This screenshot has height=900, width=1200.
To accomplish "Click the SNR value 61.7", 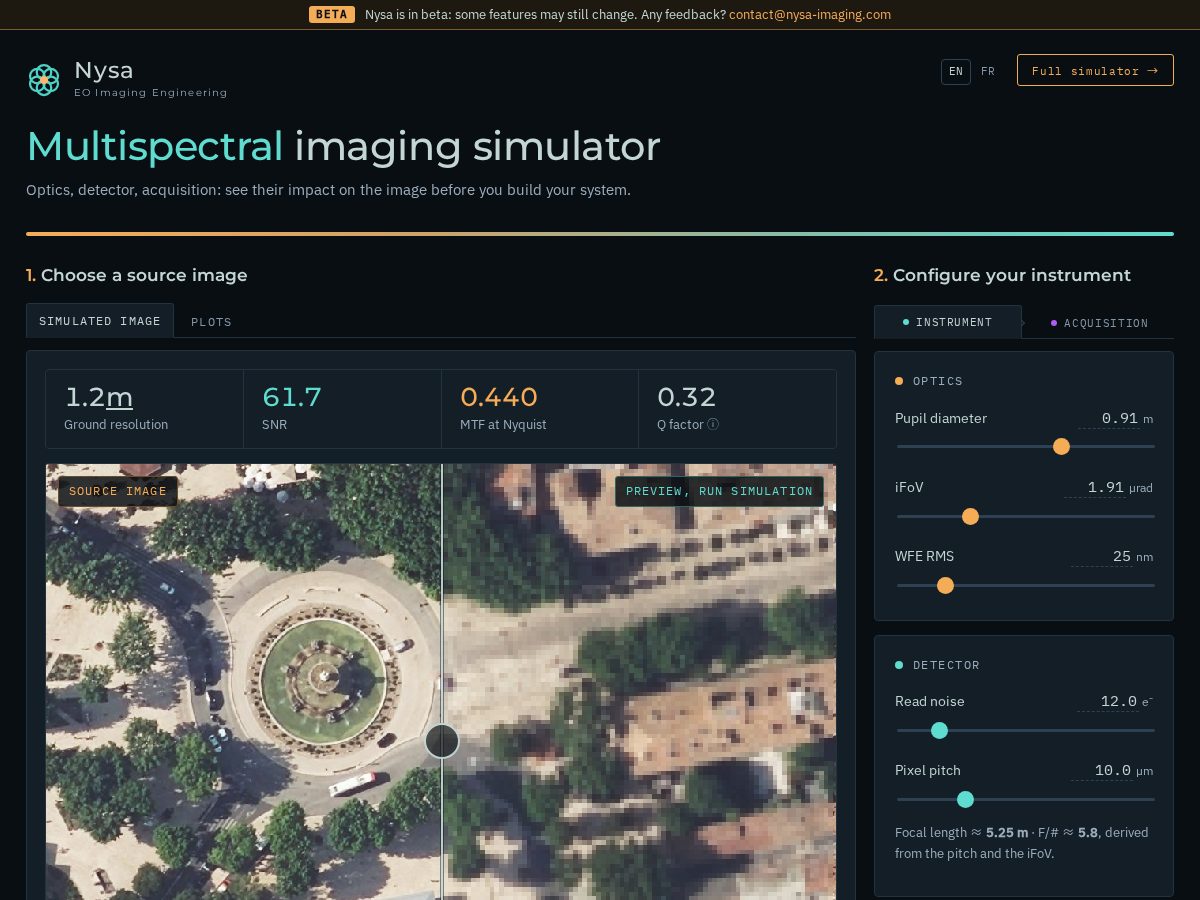I will 292,397.
